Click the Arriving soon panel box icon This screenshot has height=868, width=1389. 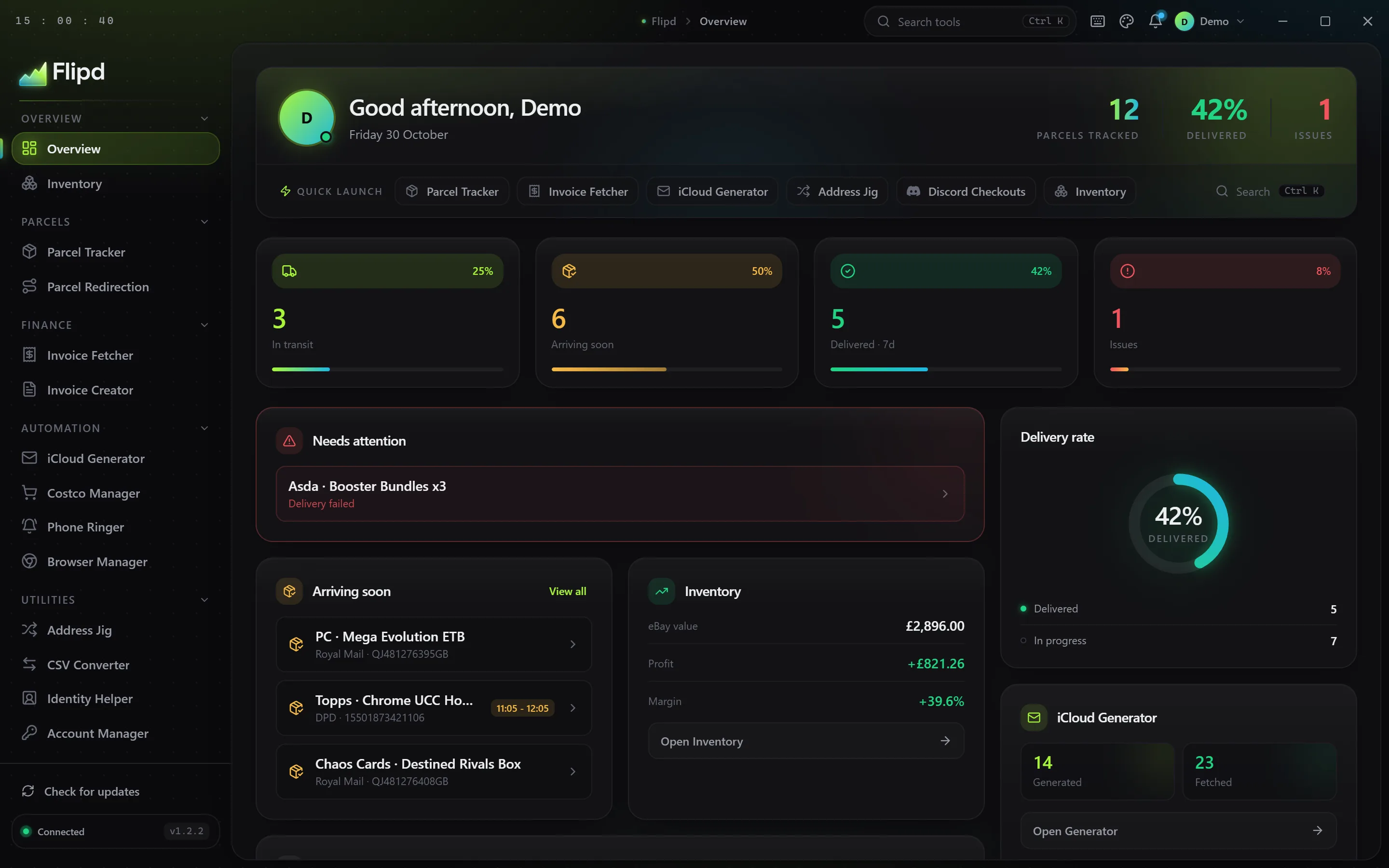289,591
